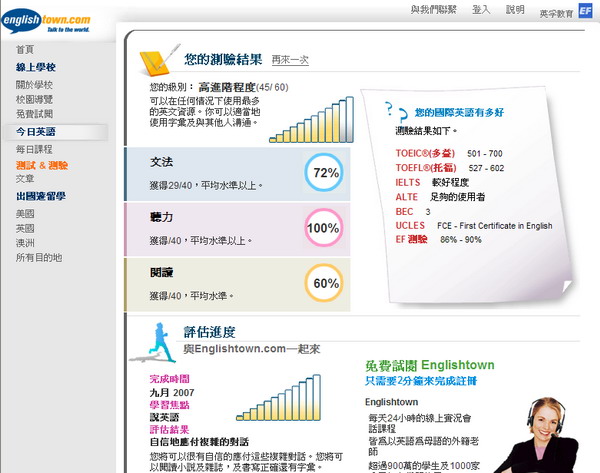This screenshot has width=600, height=473.
Task: Click the 完成時間 label
Action: pyautogui.click(x=170, y=379)
